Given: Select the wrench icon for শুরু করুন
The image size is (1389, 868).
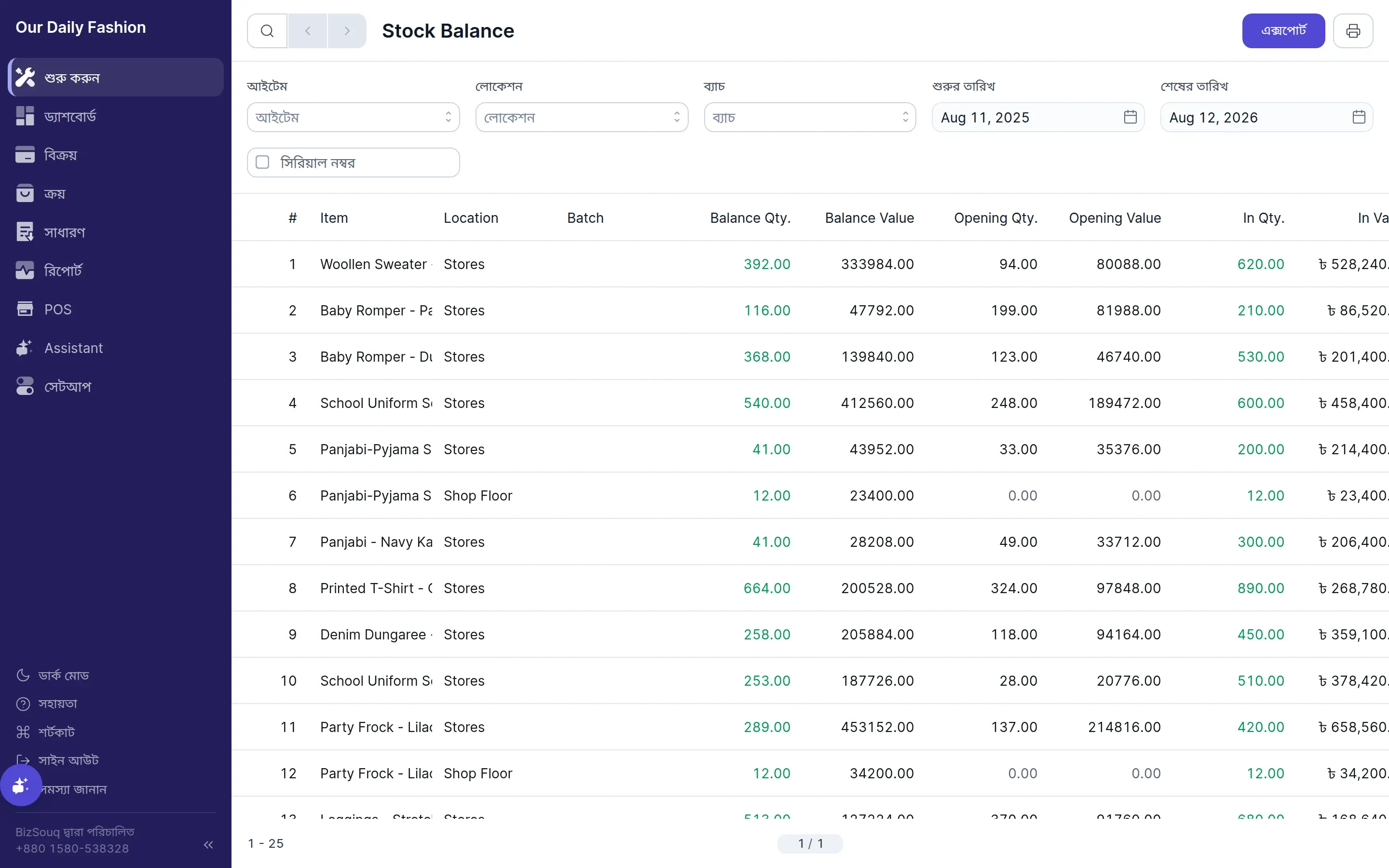Looking at the screenshot, I should coord(25,78).
